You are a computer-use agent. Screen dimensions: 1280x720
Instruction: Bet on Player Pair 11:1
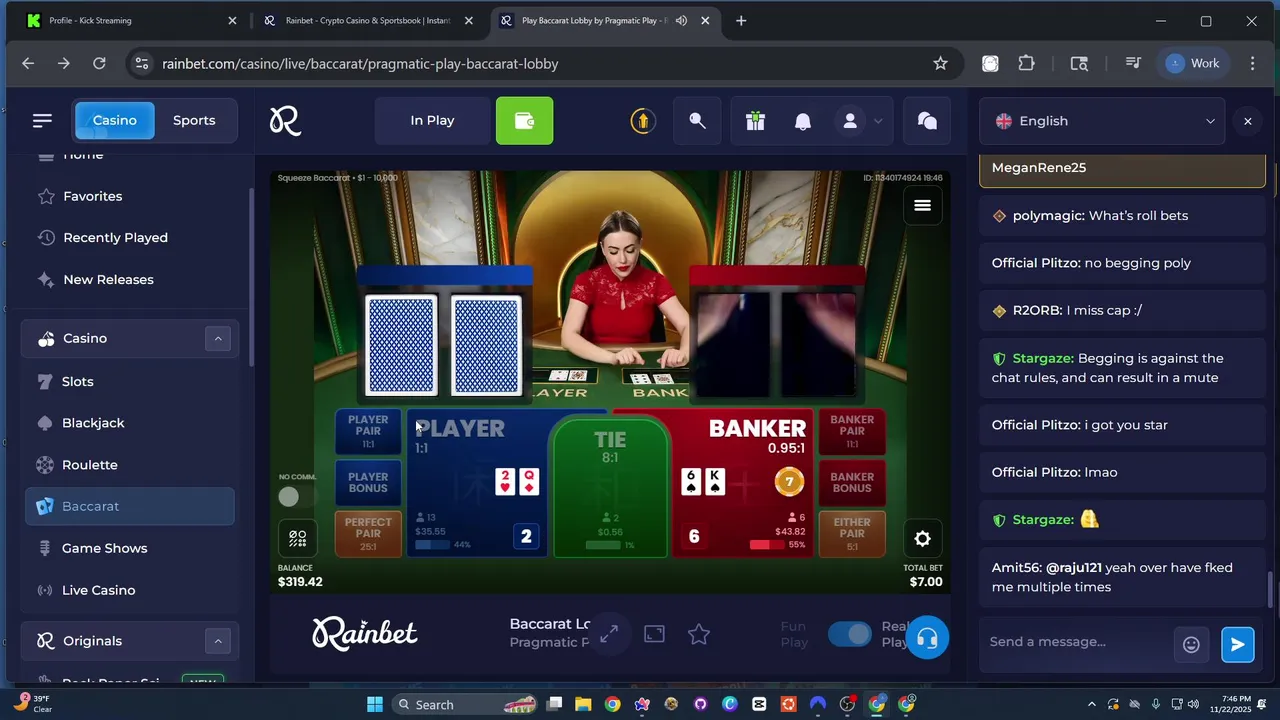tap(368, 431)
